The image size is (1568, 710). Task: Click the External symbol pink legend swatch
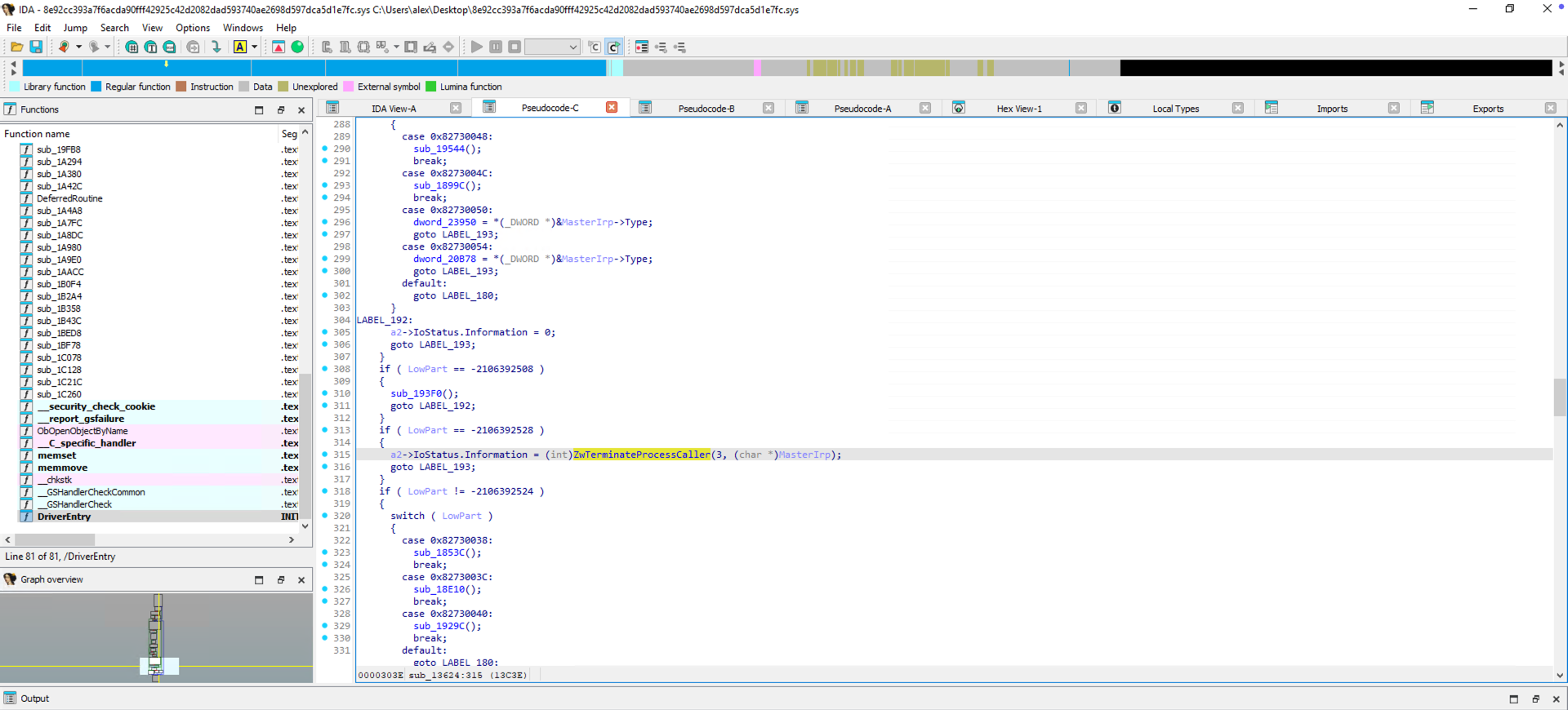tap(349, 87)
